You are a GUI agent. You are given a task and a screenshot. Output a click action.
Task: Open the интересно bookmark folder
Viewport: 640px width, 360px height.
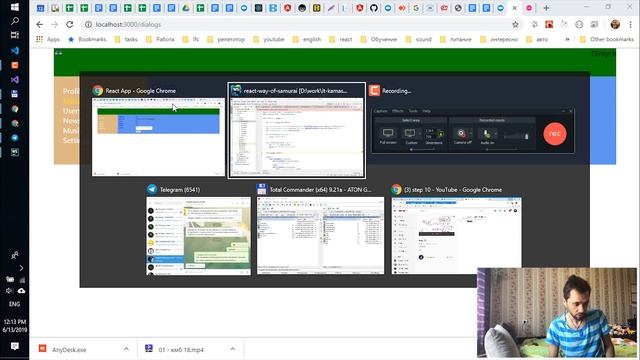499,39
